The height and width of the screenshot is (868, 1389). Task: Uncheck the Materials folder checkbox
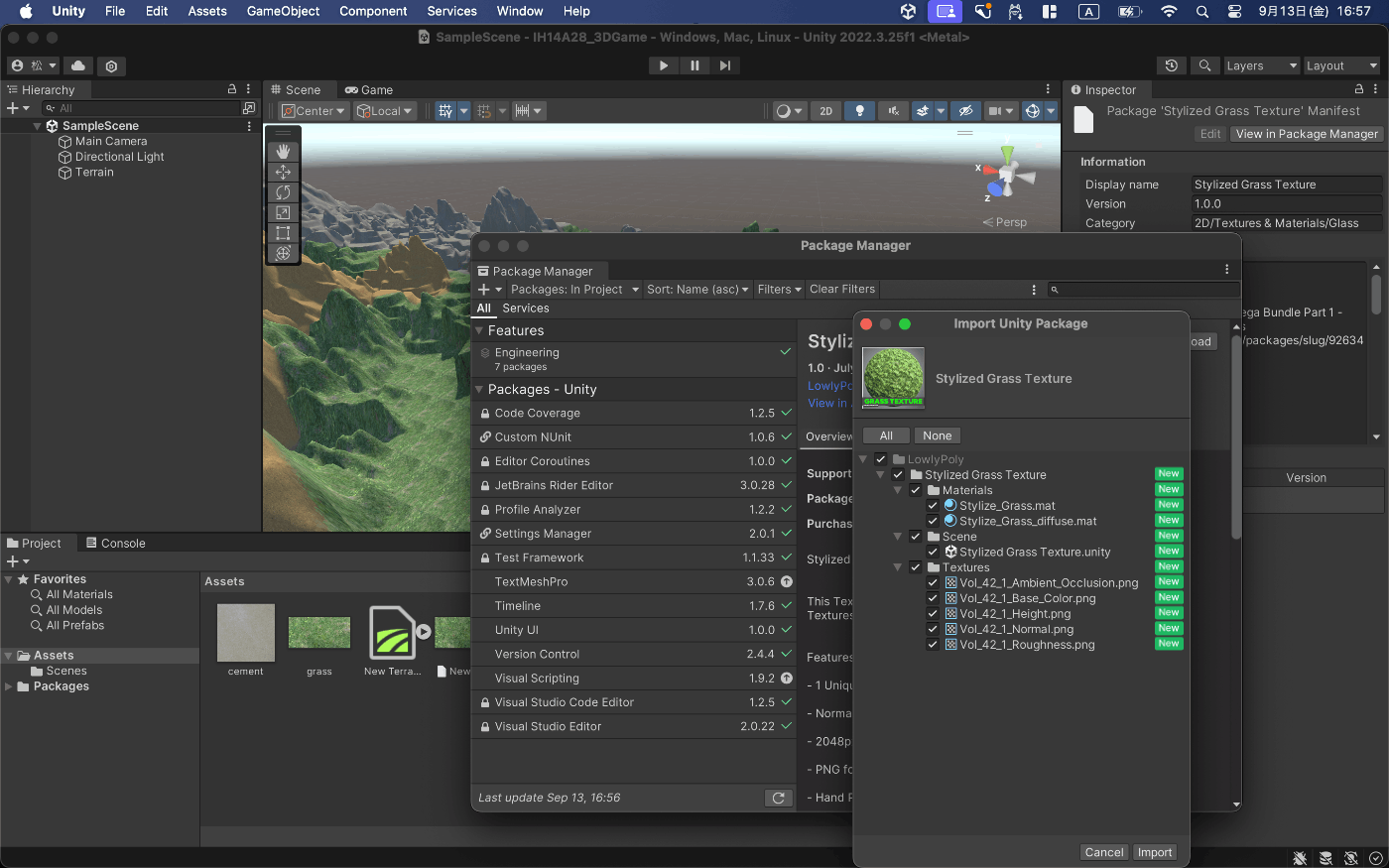click(916, 490)
